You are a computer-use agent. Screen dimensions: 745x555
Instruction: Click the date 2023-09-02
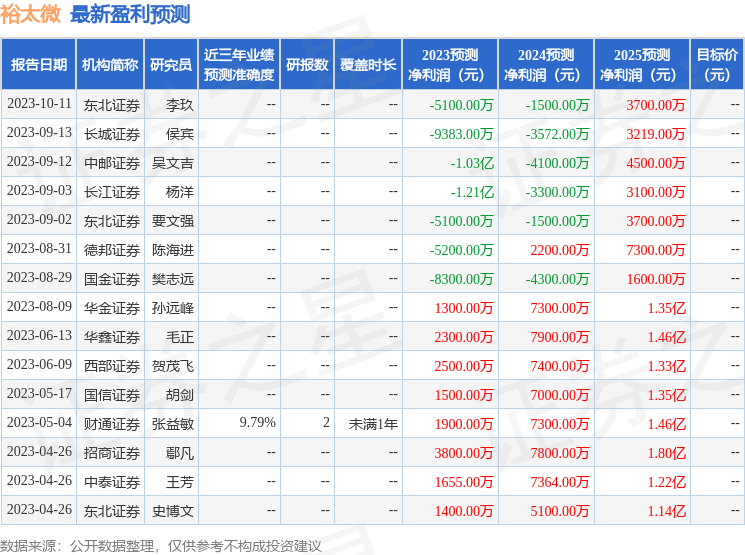point(39,220)
